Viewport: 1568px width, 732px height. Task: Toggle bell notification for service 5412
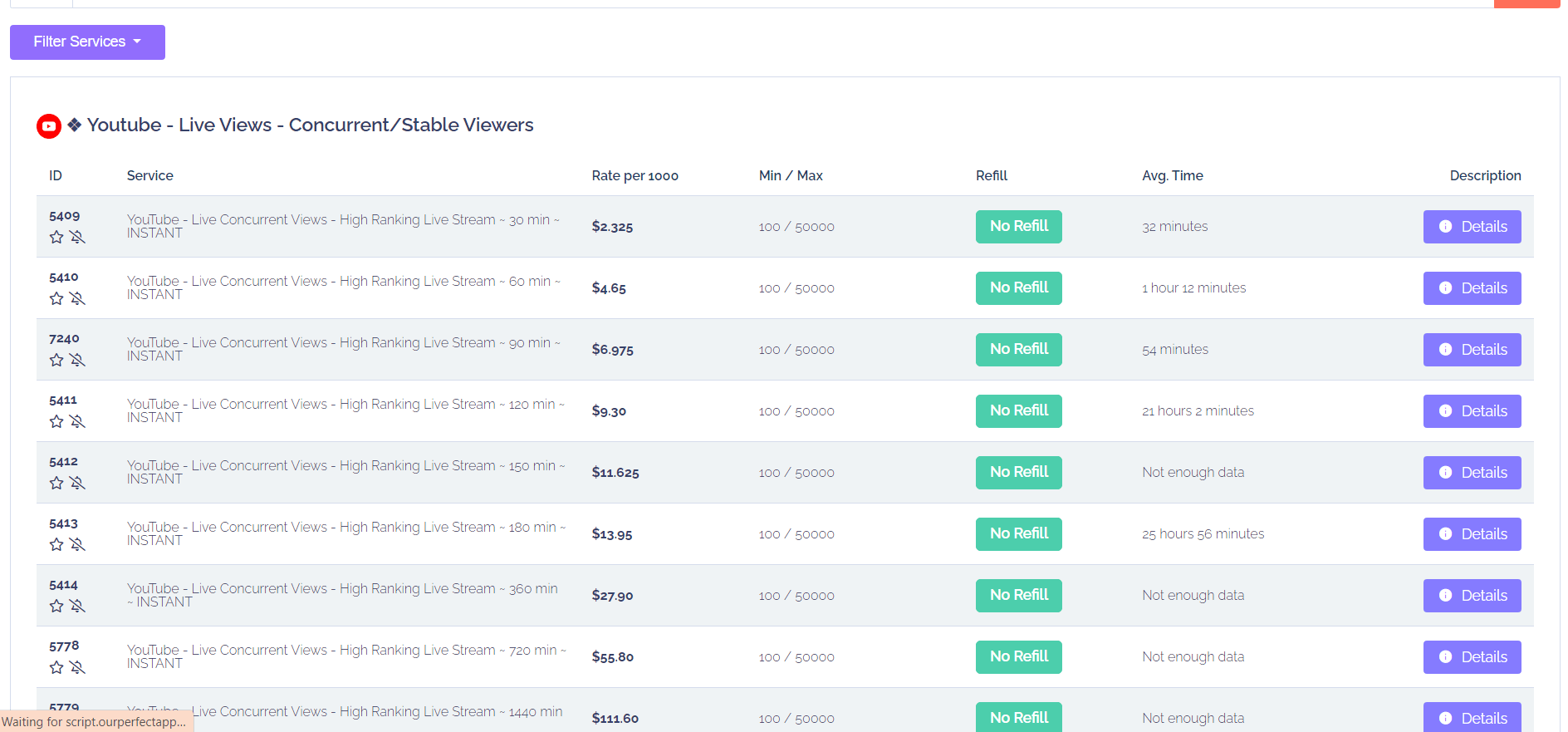click(x=77, y=484)
